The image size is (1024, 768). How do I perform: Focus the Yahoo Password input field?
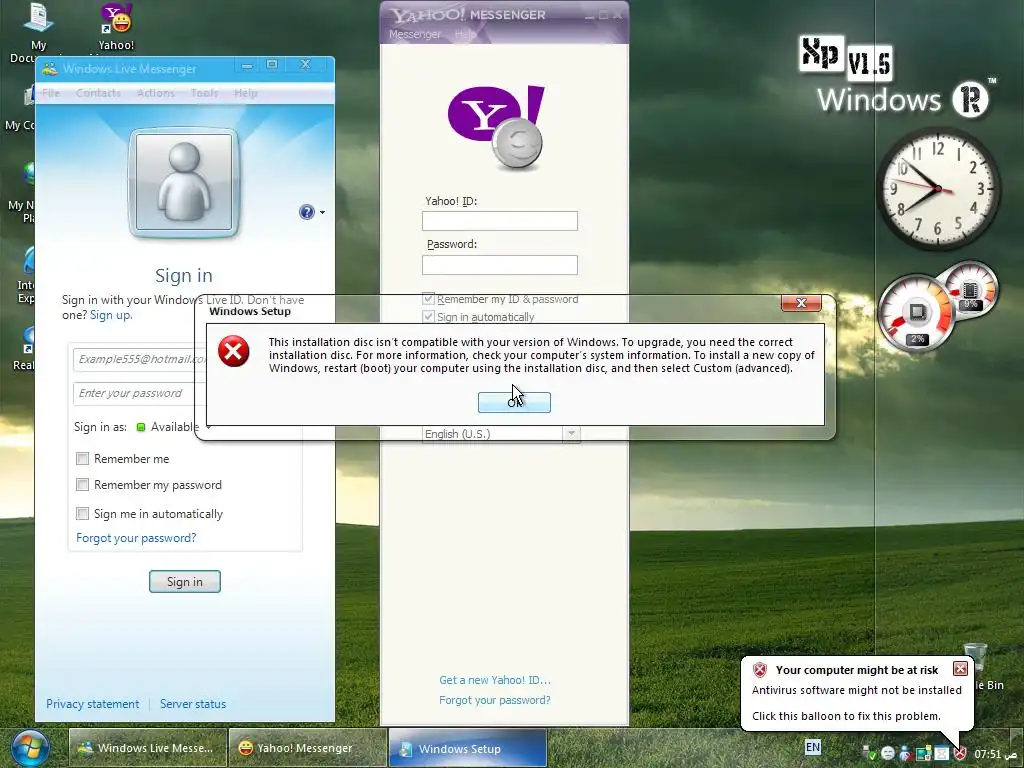[x=500, y=264]
